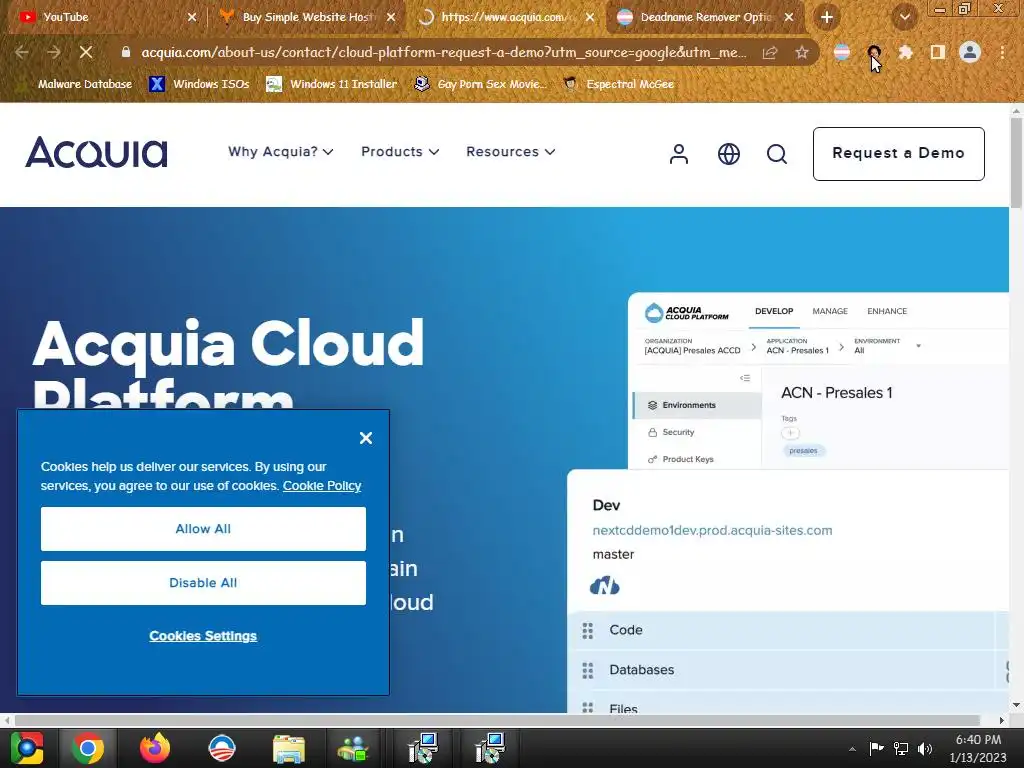Open the Windows 11 Installer bookmark
The height and width of the screenshot is (768, 1024).
point(332,84)
